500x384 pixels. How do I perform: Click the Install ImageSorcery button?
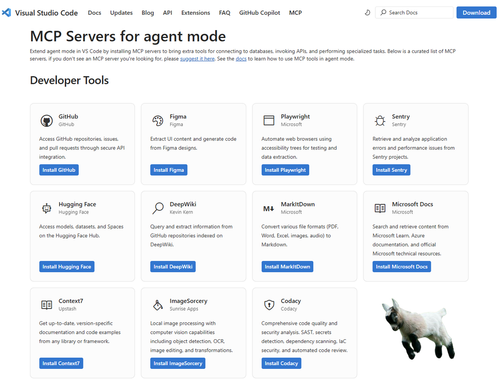[x=178, y=363]
